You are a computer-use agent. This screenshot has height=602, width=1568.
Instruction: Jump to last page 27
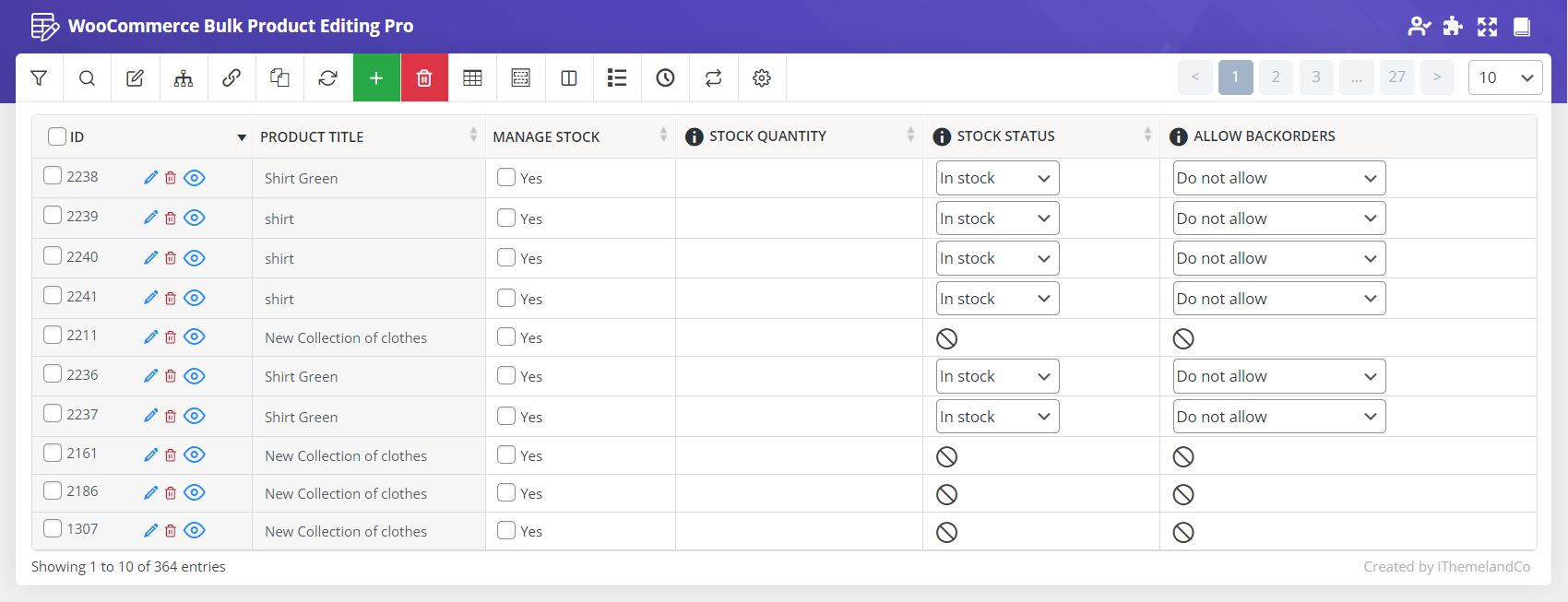pos(1396,77)
